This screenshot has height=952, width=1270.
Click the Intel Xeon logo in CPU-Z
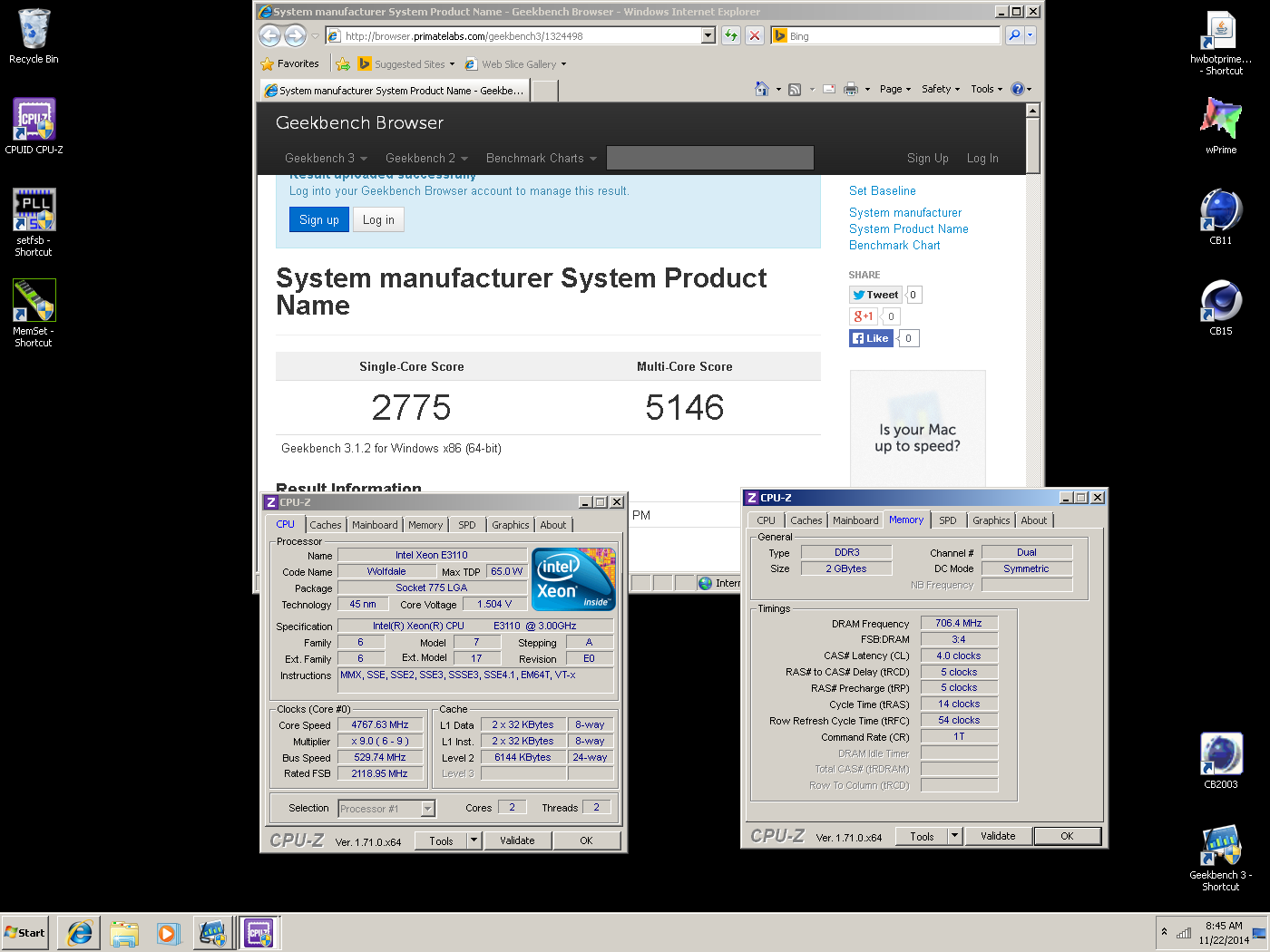click(574, 578)
